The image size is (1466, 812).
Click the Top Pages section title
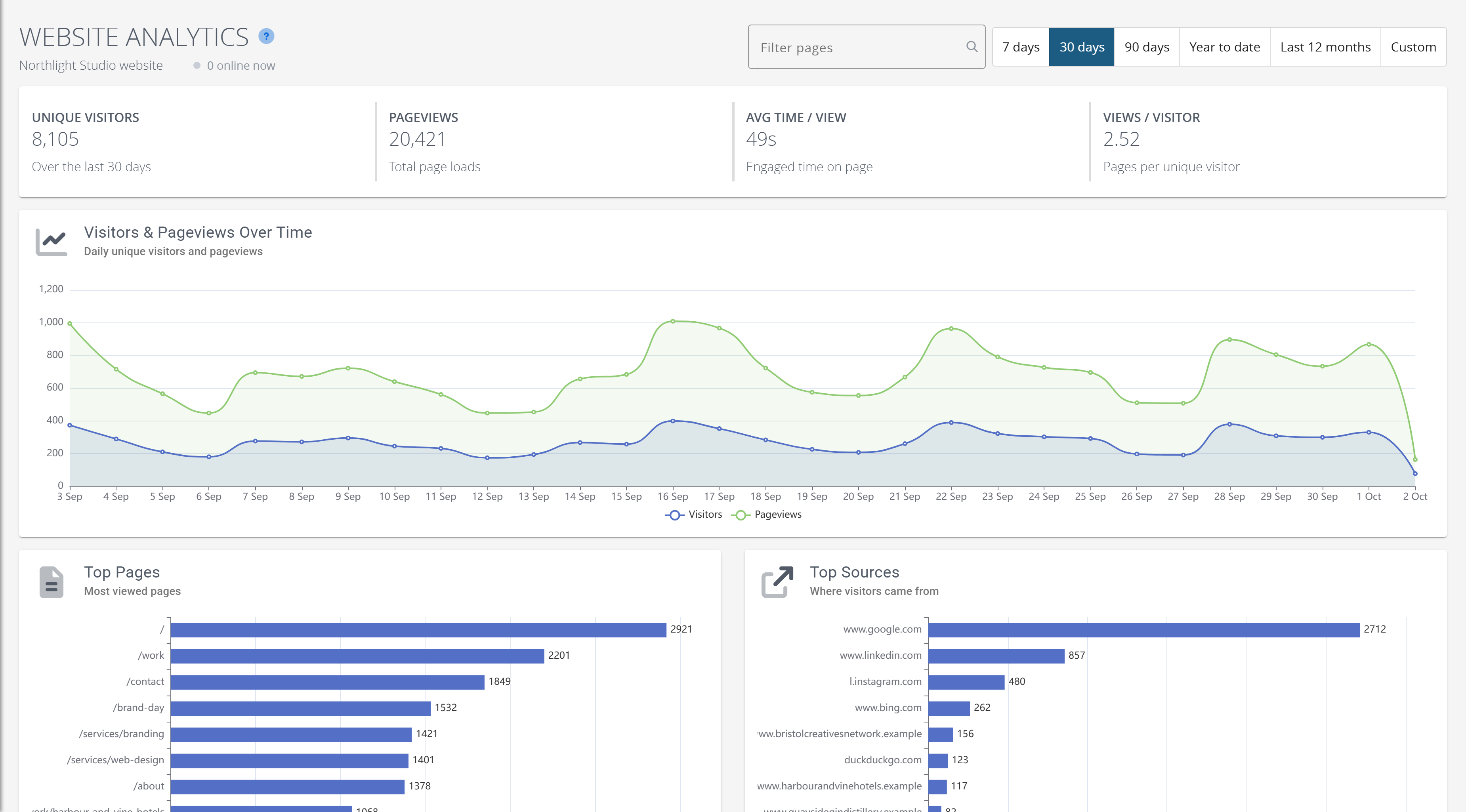tap(122, 572)
